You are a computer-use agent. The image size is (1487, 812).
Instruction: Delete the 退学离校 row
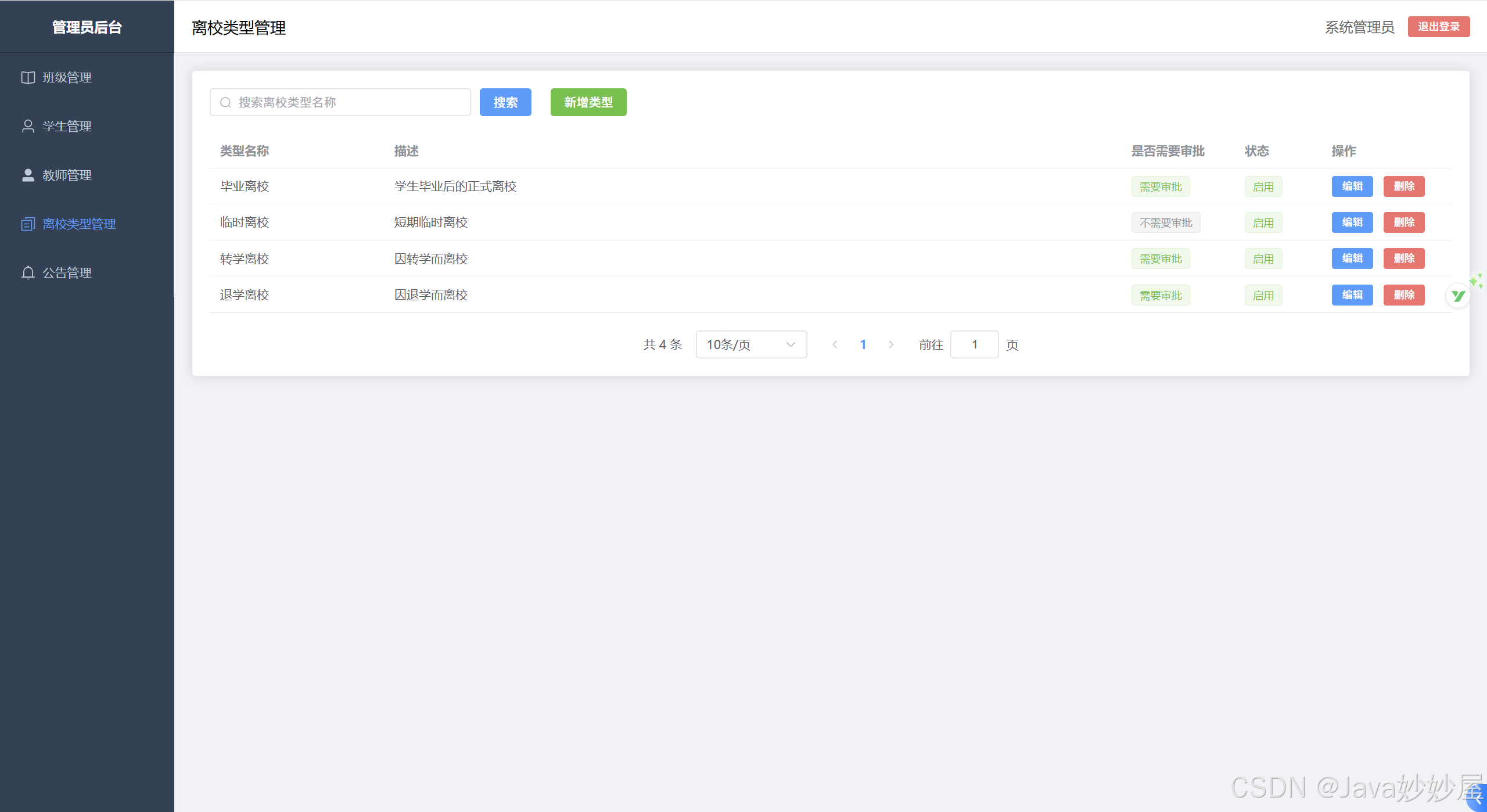1404,295
